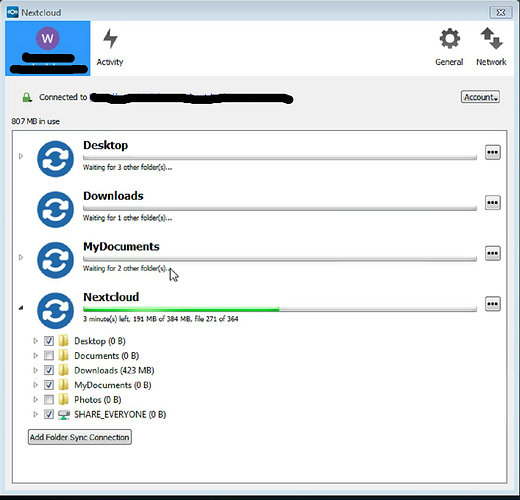Open more options for Downloads folder
The height and width of the screenshot is (500, 520).
coord(493,203)
